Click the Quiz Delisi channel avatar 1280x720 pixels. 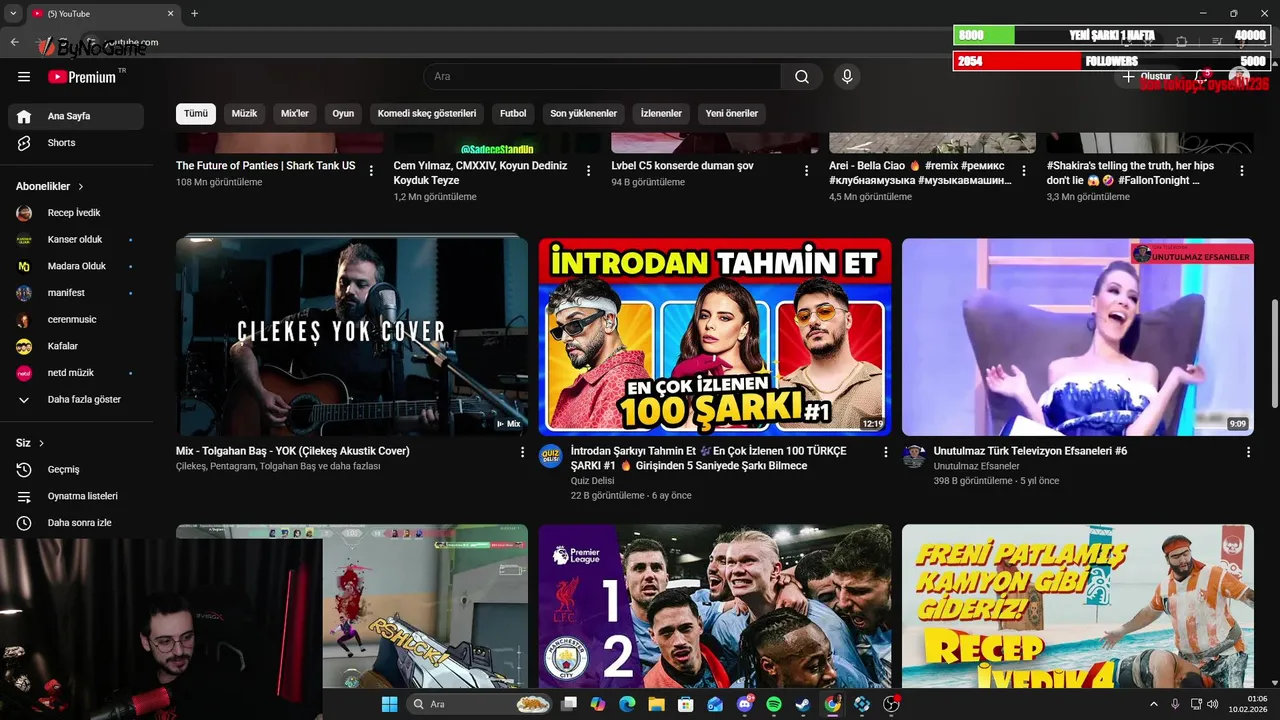click(550, 456)
